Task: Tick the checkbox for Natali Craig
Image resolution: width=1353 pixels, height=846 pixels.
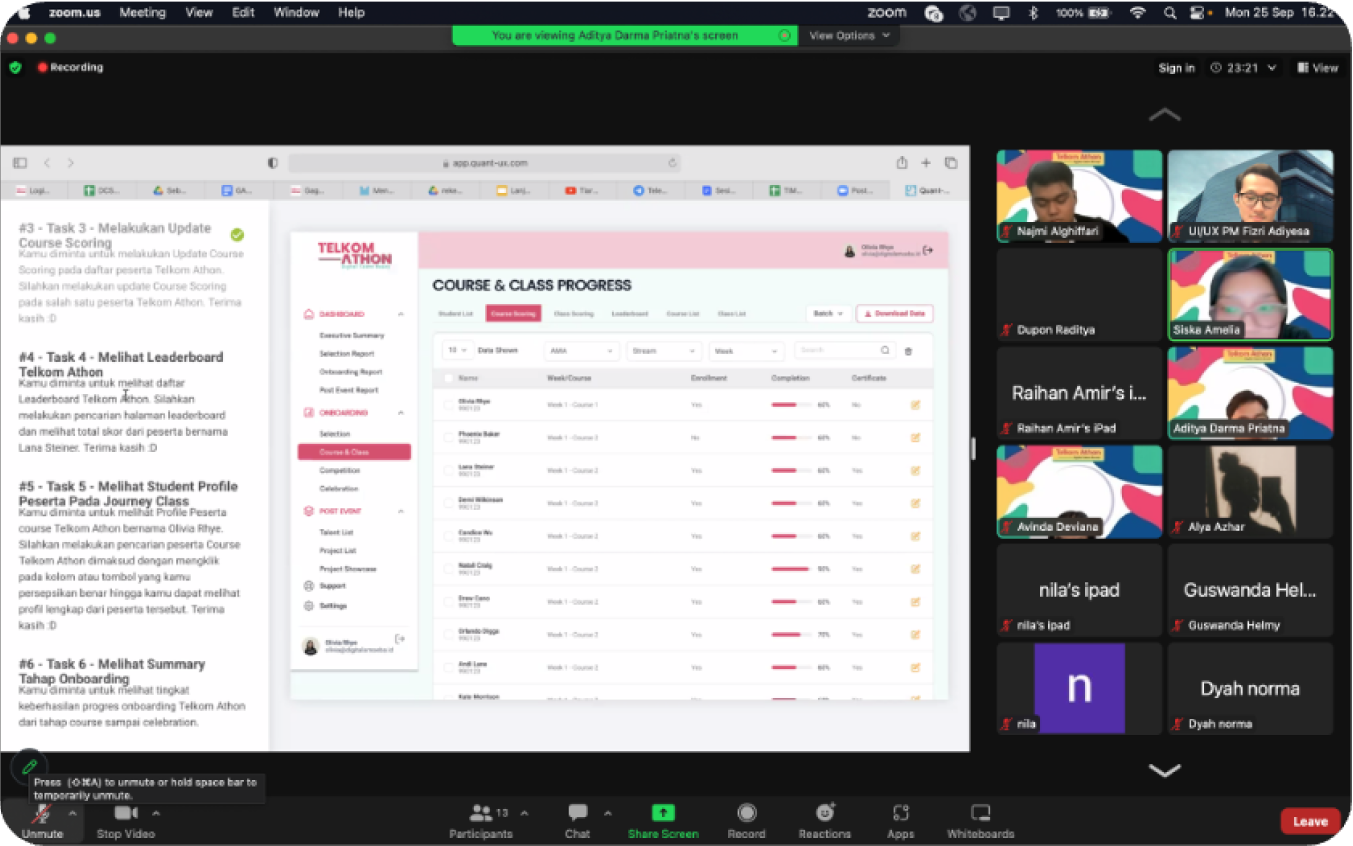Action: pos(448,569)
